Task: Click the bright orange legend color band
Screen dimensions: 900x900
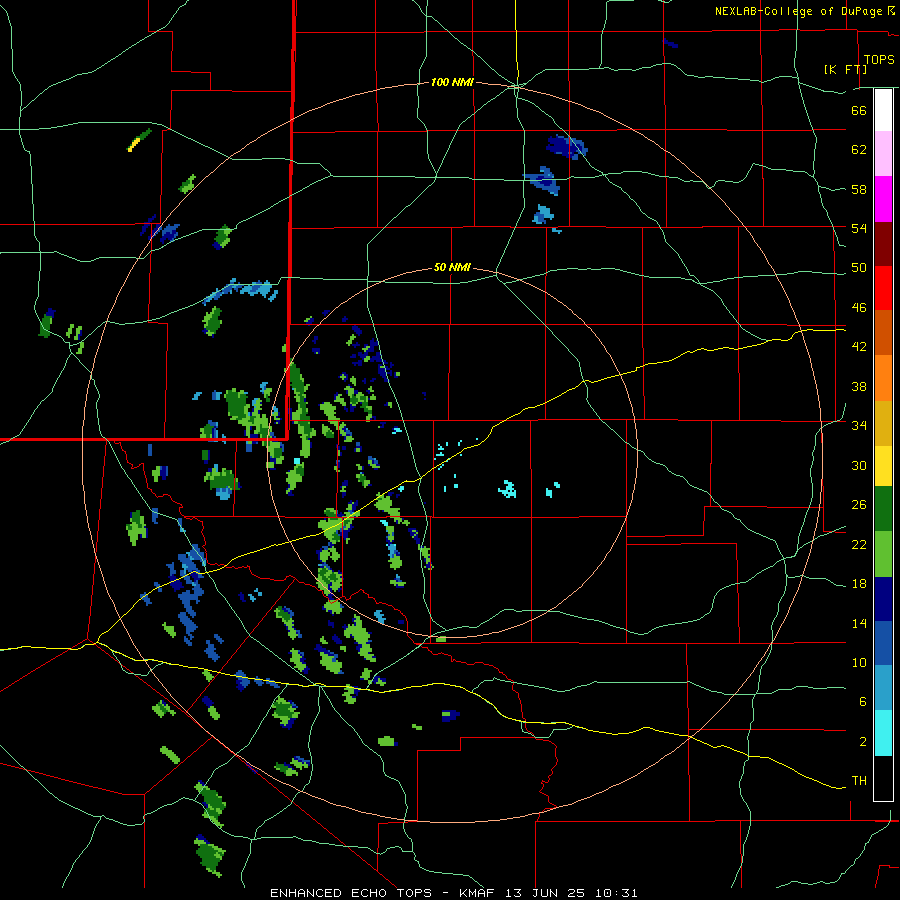Action: pos(883,378)
